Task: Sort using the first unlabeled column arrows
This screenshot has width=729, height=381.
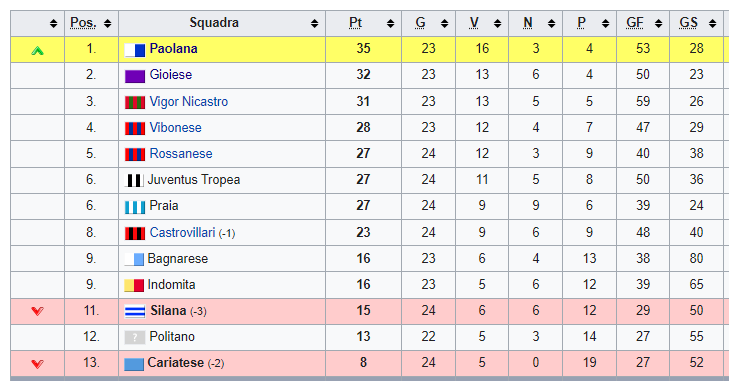Action: click(x=53, y=23)
